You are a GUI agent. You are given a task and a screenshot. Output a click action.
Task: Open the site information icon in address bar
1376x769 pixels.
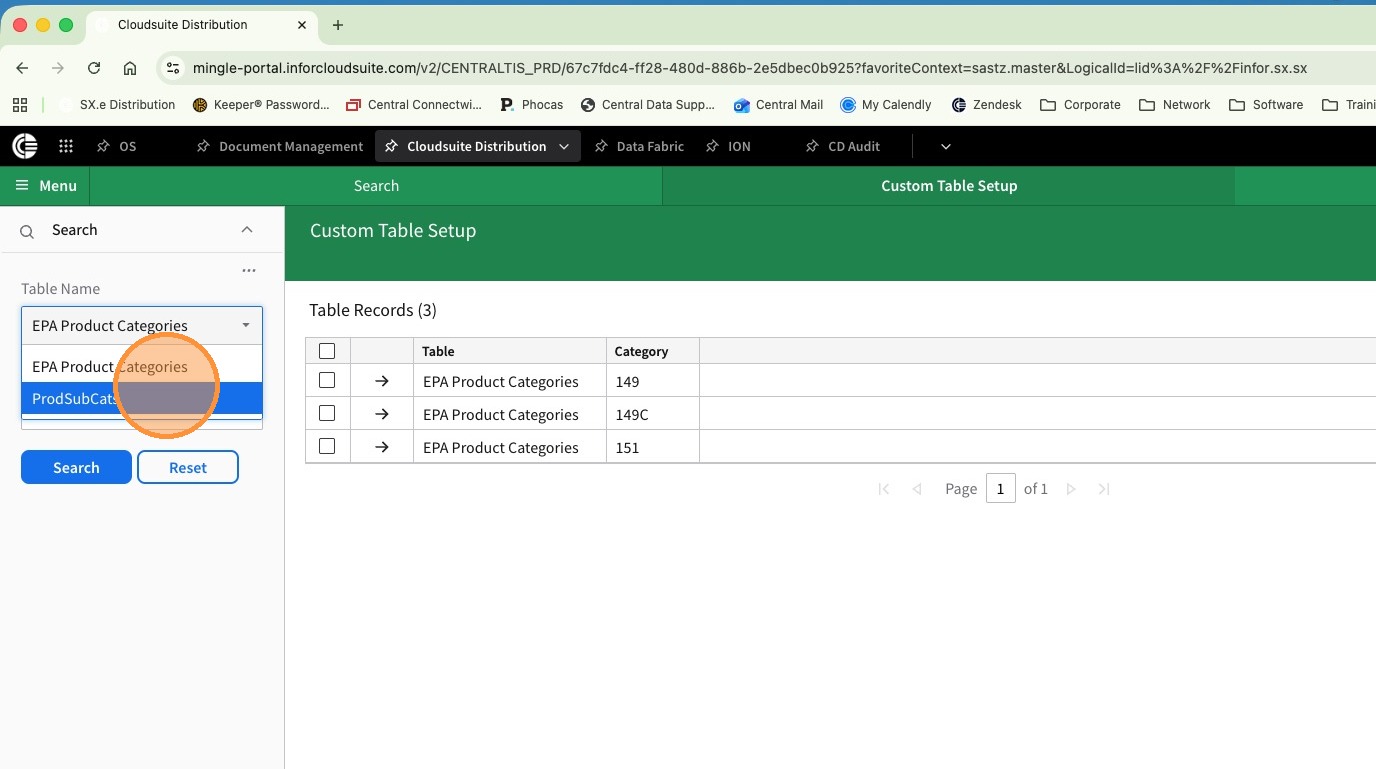pyautogui.click(x=173, y=68)
